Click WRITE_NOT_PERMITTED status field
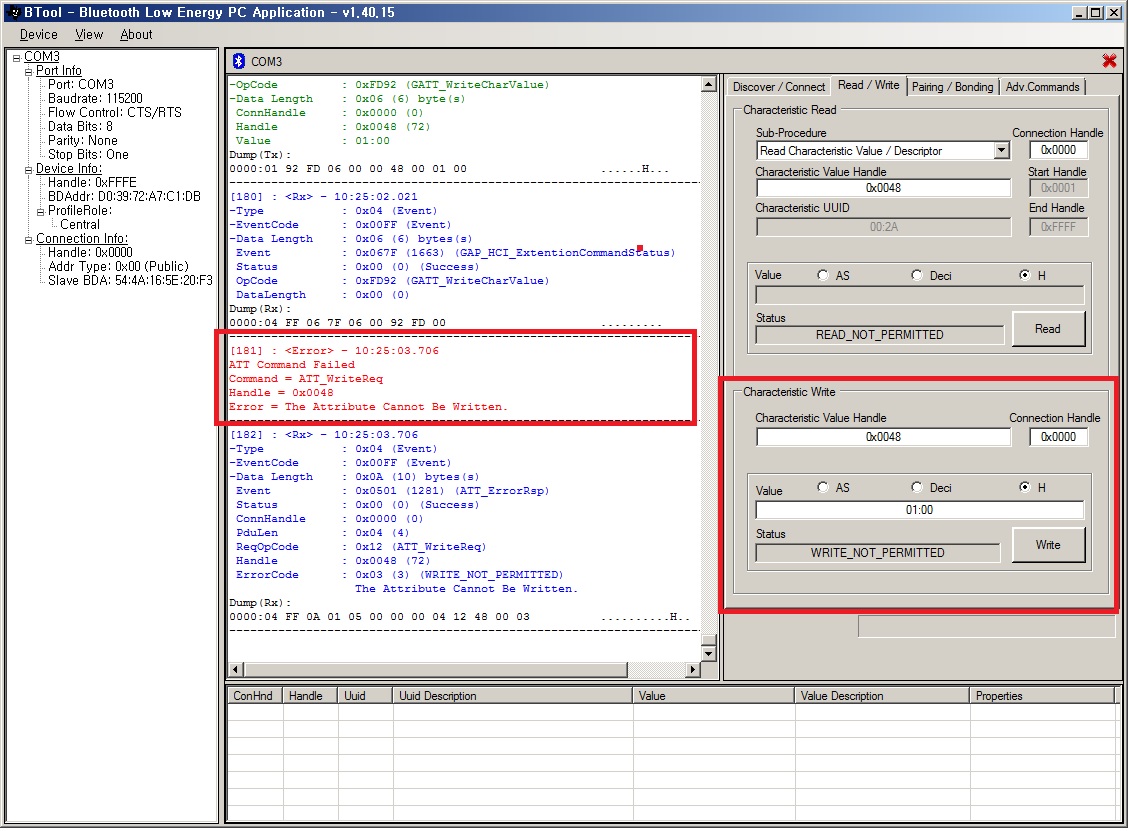1129x831 pixels. pyautogui.click(x=878, y=553)
